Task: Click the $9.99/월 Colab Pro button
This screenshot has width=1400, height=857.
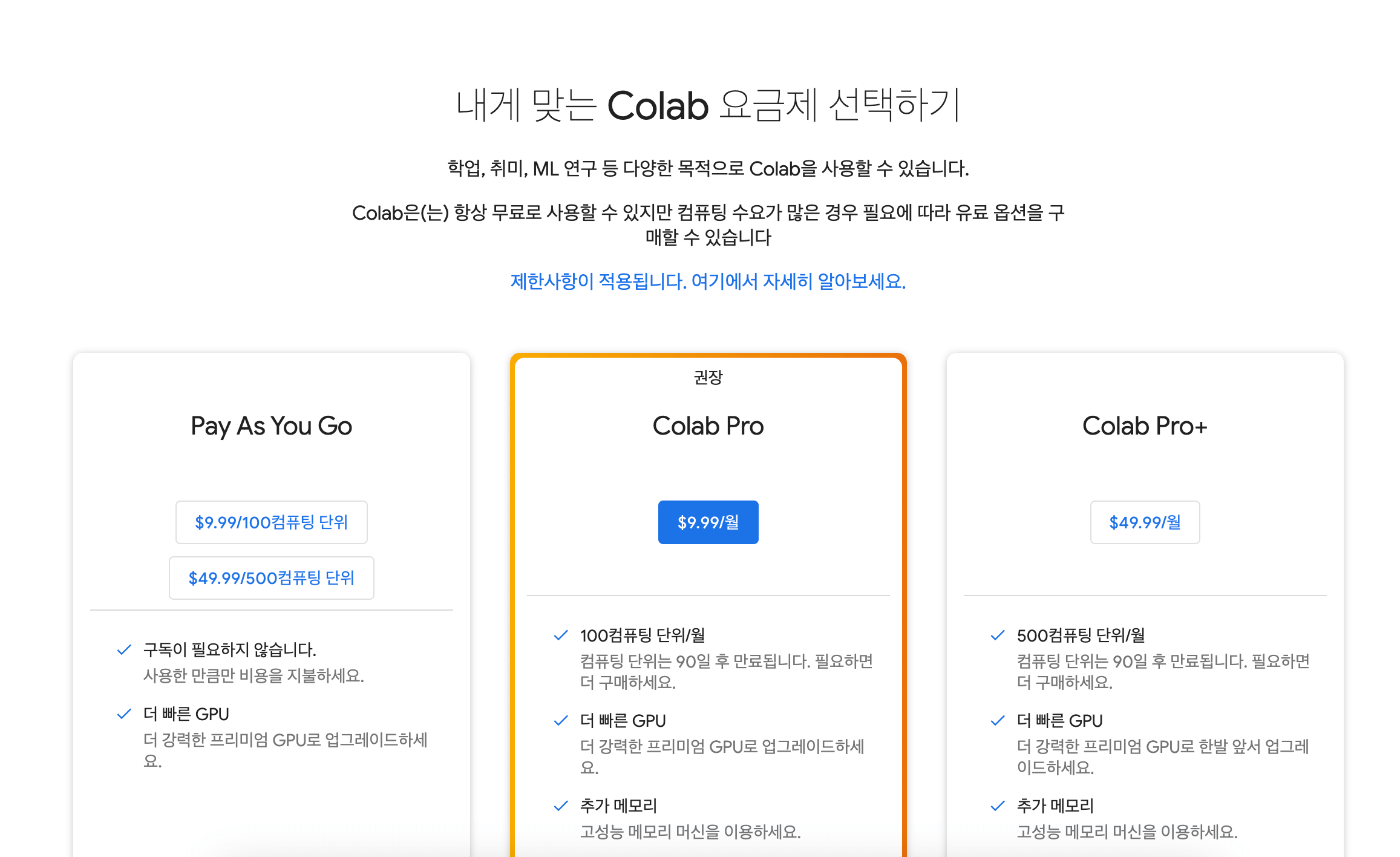Action: pyautogui.click(x=709, y=522)
